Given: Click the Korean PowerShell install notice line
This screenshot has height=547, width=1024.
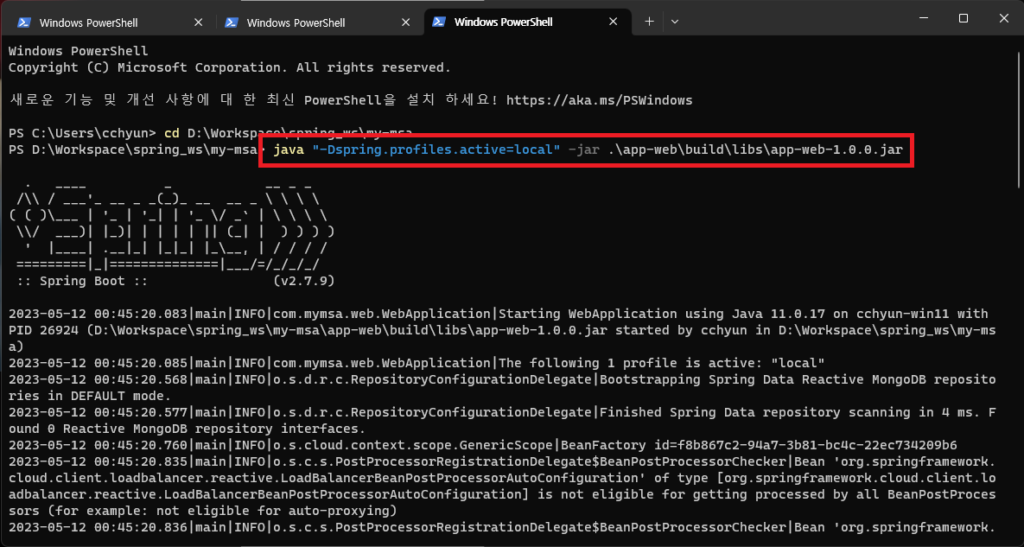Looking at the screenshot, I should point(350,101).
